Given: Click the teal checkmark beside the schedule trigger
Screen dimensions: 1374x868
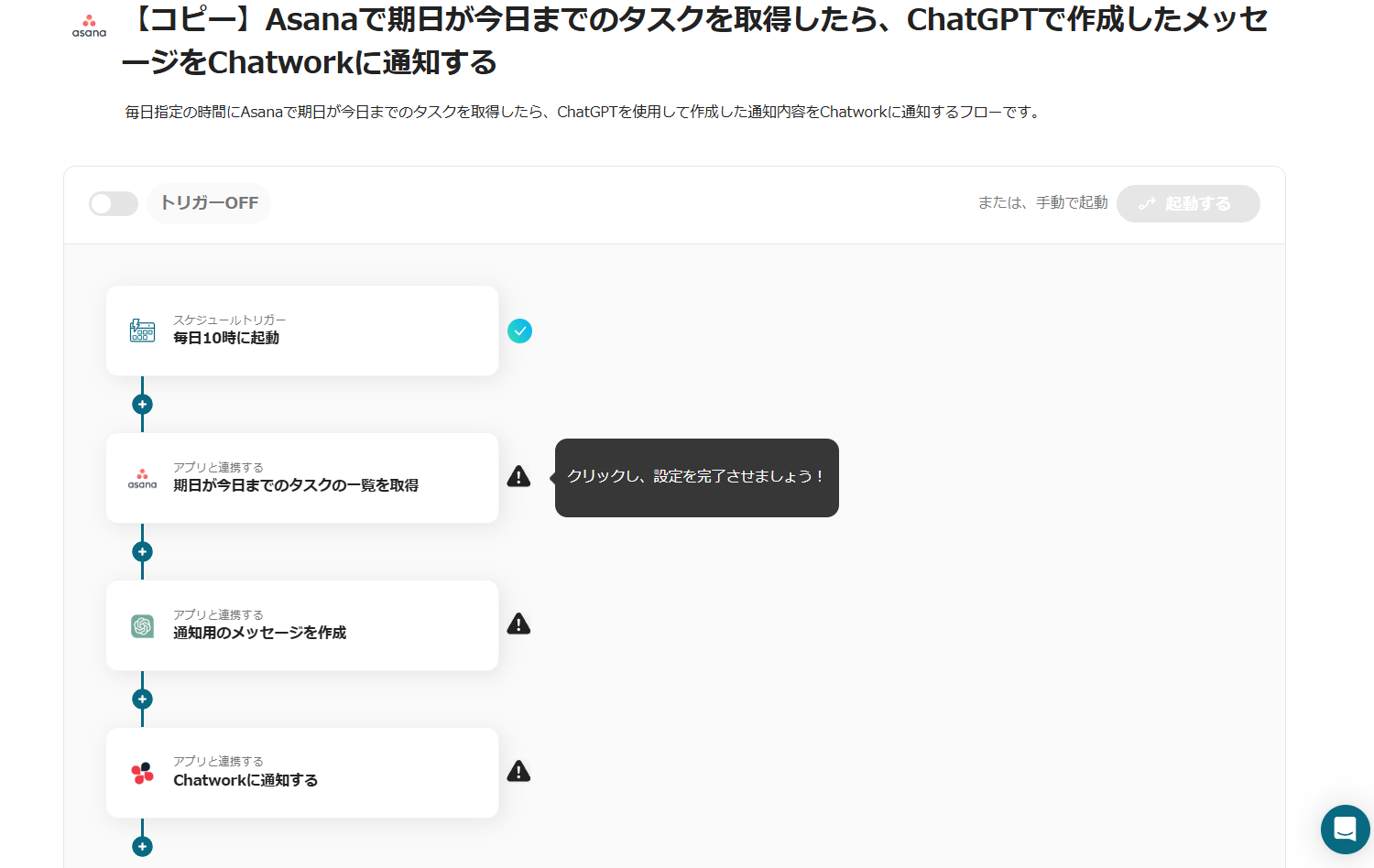Looking at the screenshot, I should click(519, 331).
